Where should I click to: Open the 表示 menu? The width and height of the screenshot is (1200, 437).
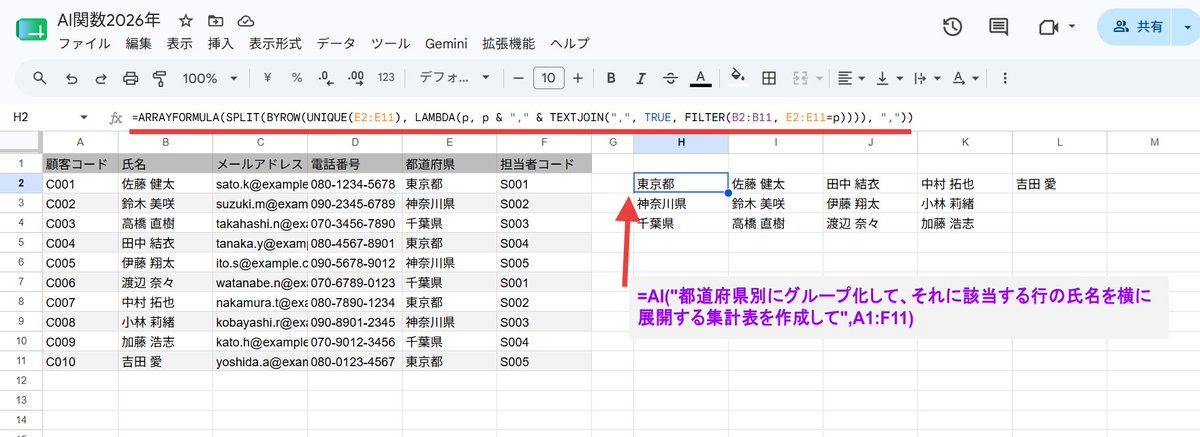click(180, 44)
